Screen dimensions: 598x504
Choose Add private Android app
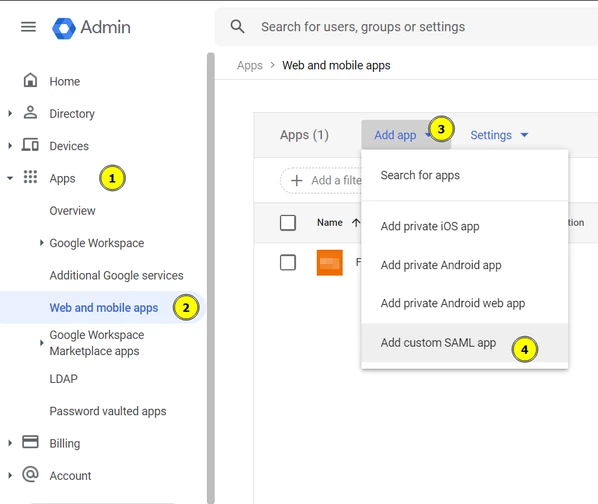click(465, 265)
